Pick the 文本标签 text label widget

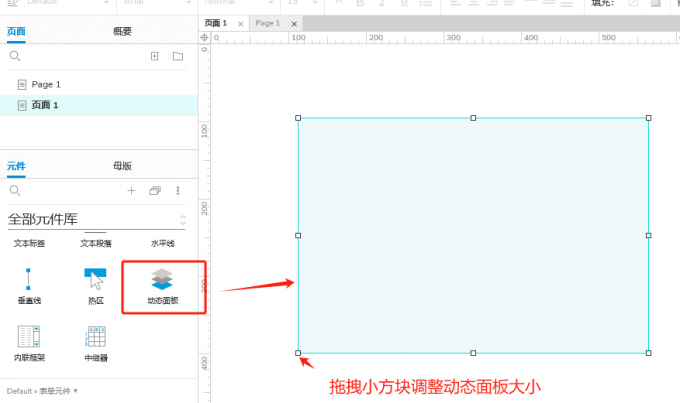click(x=29, y=243)
